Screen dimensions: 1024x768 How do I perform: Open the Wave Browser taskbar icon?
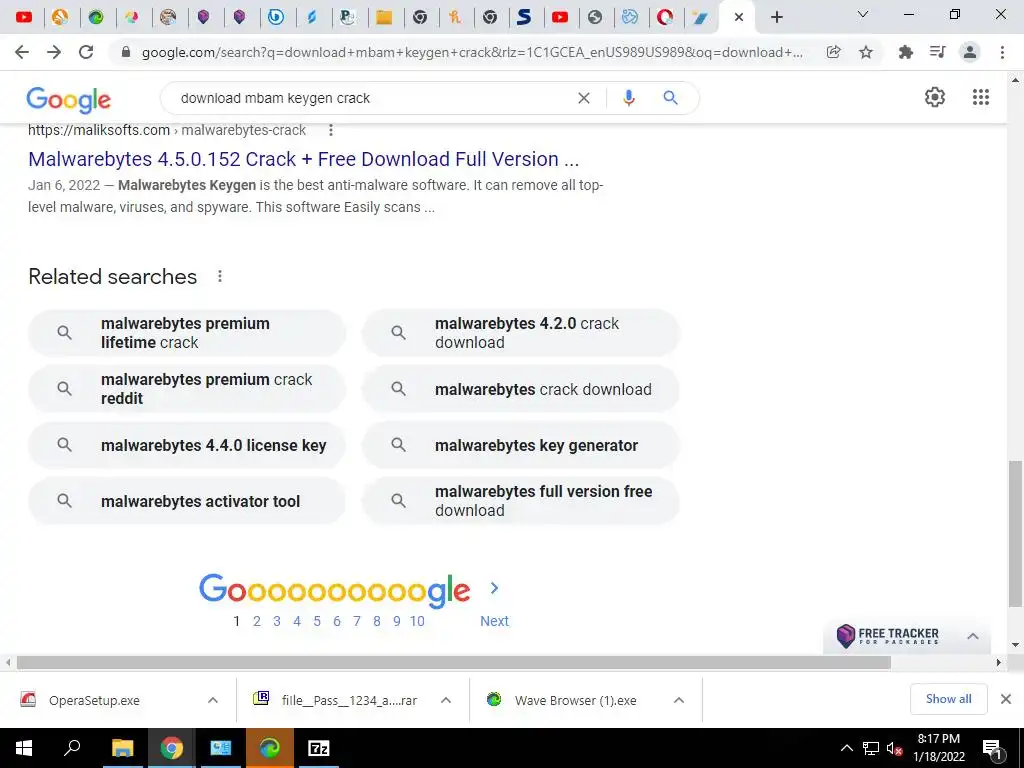click(x=270, y=748)
